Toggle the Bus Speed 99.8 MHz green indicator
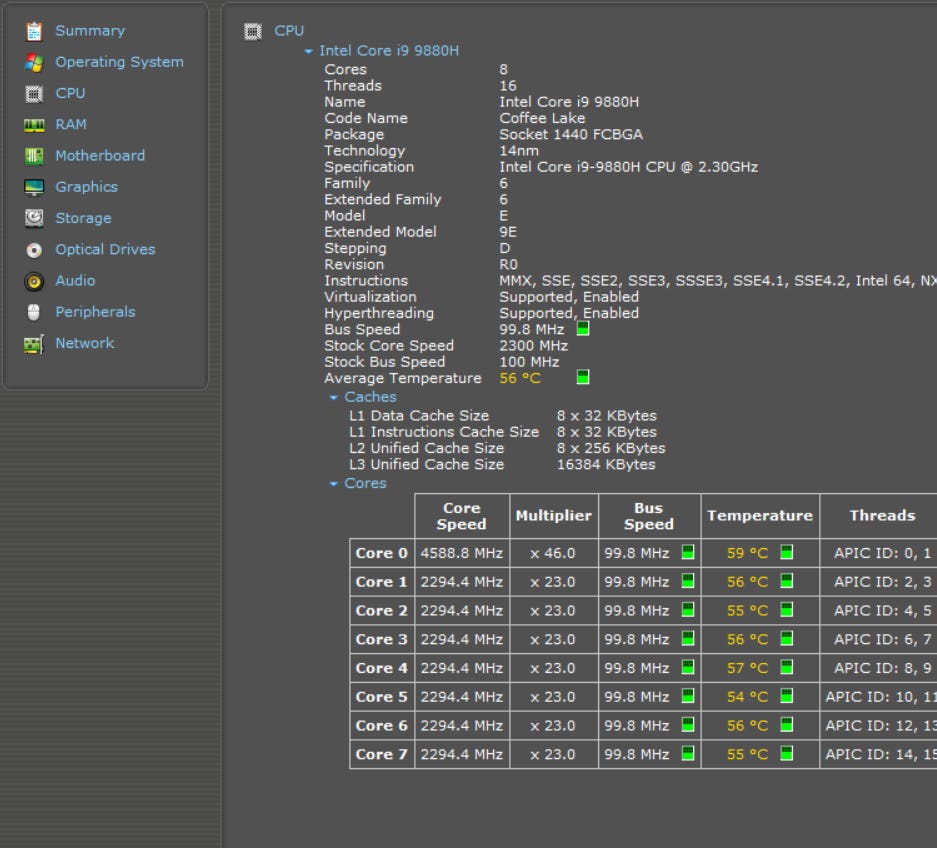Viewport: 937px width, 848px height. coord(583,328)
